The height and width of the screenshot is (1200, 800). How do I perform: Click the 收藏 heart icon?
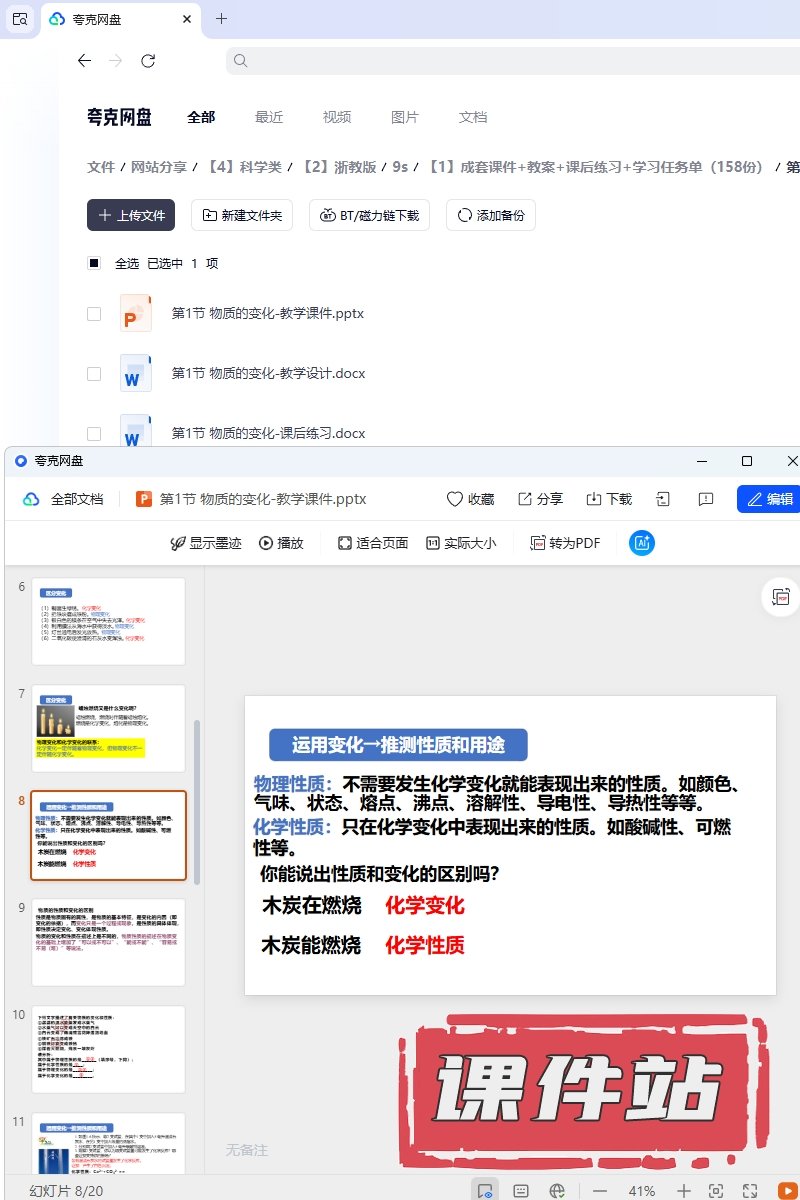tap(470, 499)
